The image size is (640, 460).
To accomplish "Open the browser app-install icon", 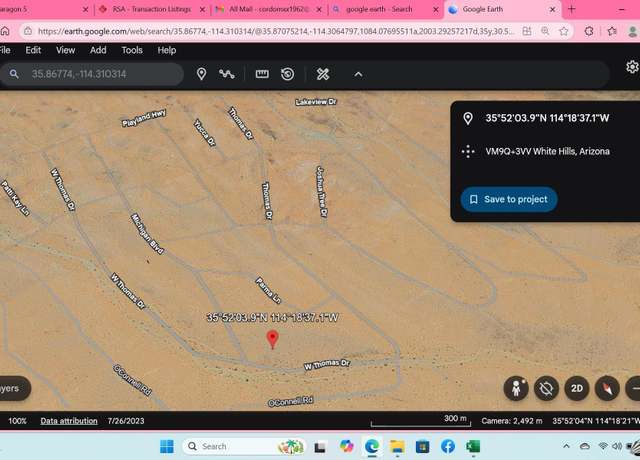I will pos(527,31).
